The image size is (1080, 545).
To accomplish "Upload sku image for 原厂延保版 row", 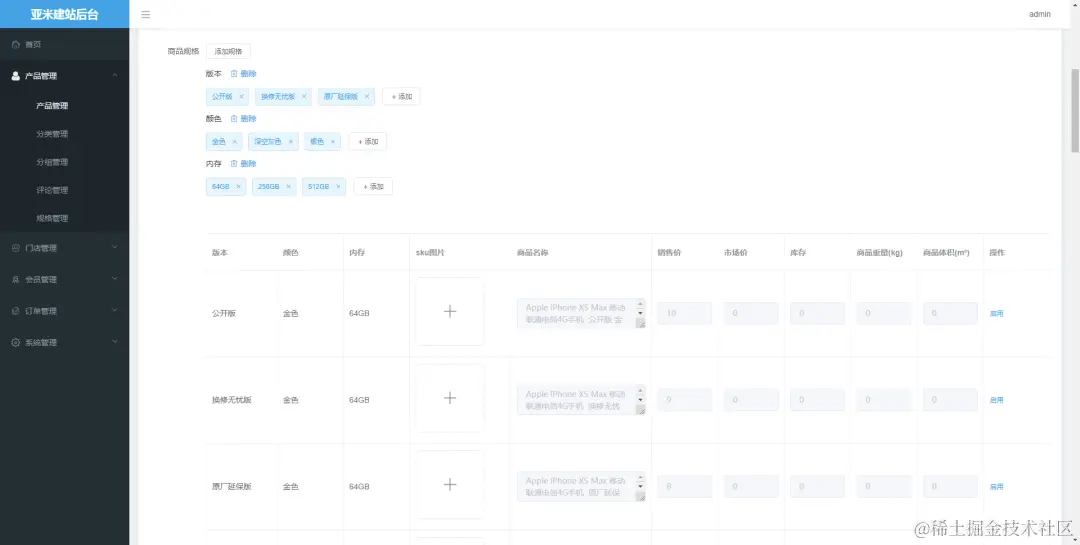I will click(450, 485).
